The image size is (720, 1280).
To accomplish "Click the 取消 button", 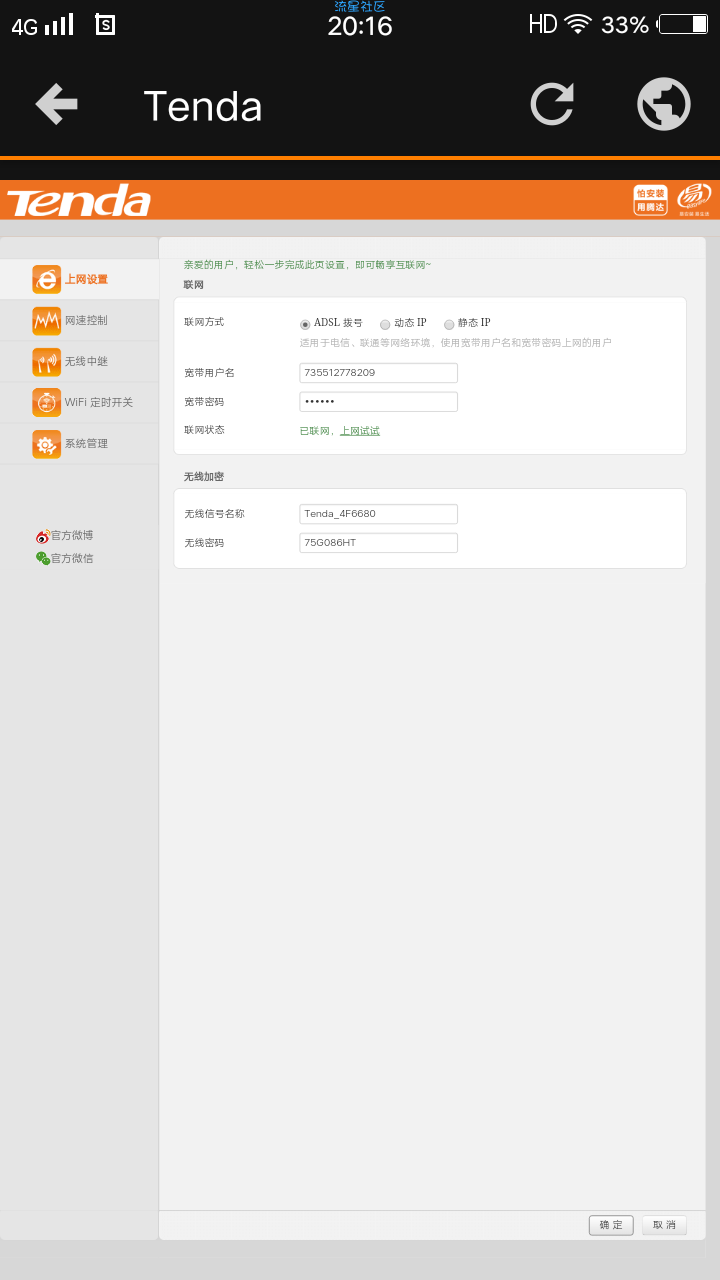I will (x=664, y=1225).
